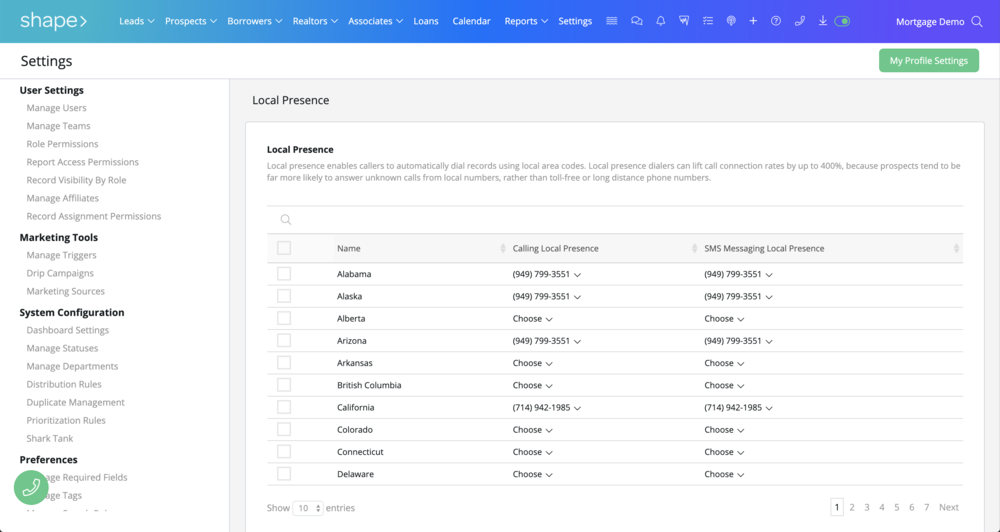1000x532 pixels.
Task: Click the podcast broadcast icon
Action: coord(731,21)
